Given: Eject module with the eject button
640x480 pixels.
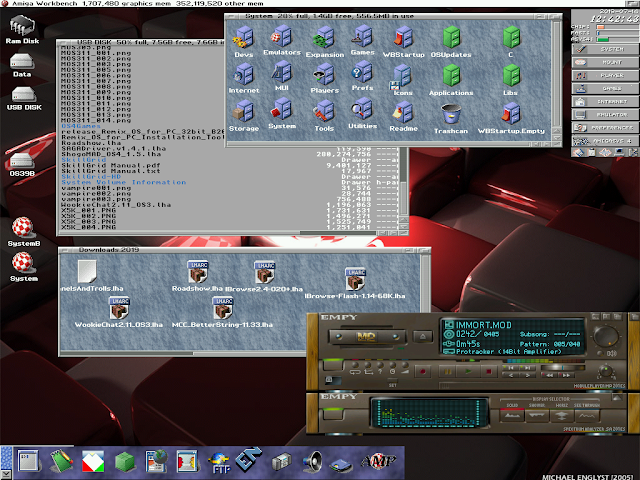Looking at the screenshot, I should (423, 337).
